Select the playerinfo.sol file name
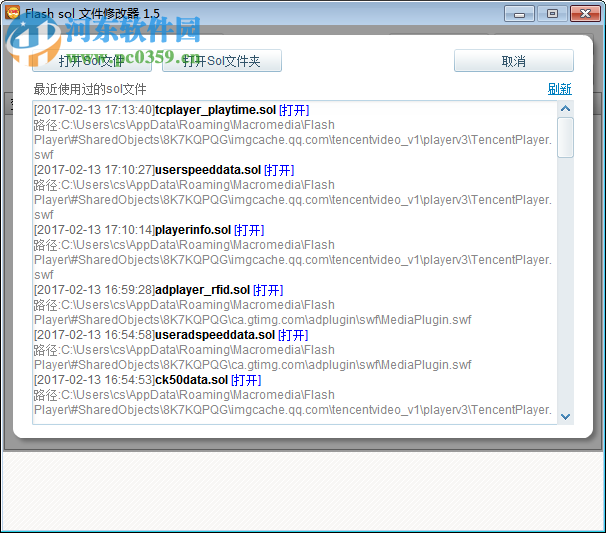The width and height of the screenshot is (606, 533). pos(193,230)
